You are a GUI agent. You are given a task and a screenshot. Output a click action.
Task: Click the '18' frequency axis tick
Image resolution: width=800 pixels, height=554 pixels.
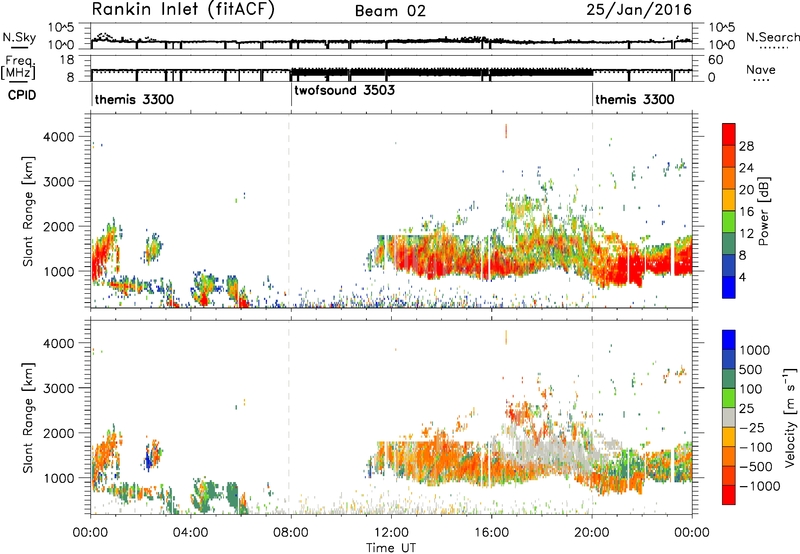click(67, 60)
